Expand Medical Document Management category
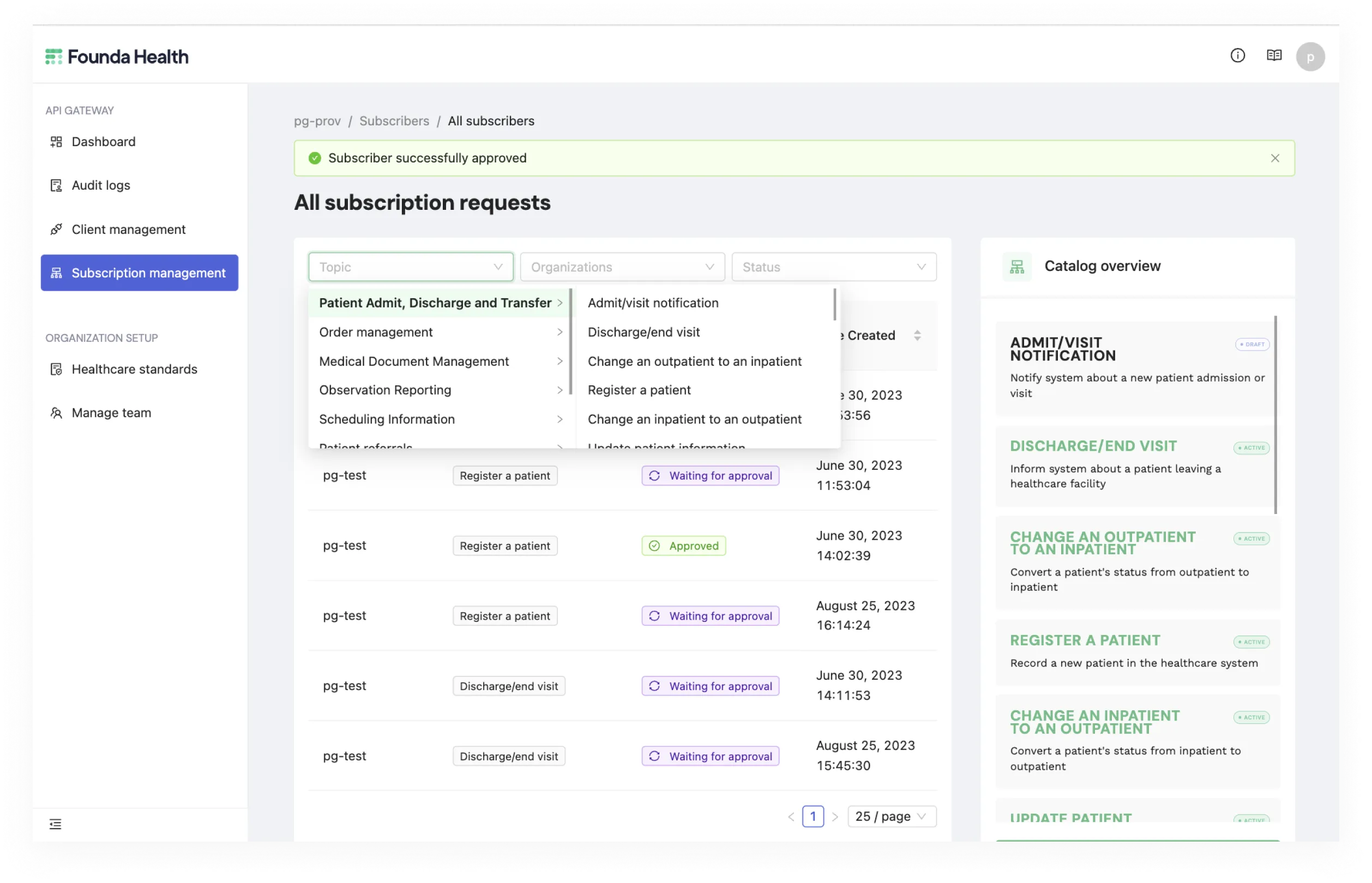The image size is (1372, 883). [440, 361]
